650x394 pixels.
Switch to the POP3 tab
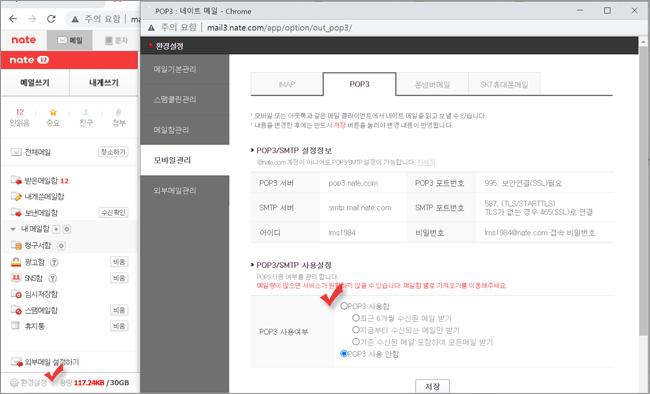pos(359,84)
